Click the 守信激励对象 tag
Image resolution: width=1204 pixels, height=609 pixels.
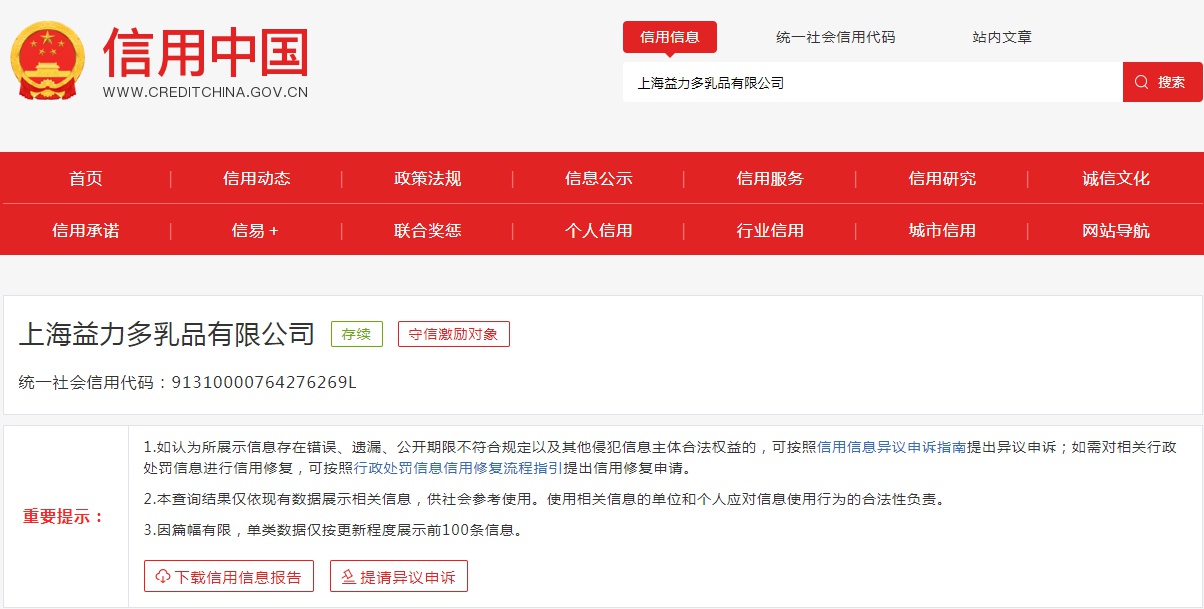tap(454, 334)
